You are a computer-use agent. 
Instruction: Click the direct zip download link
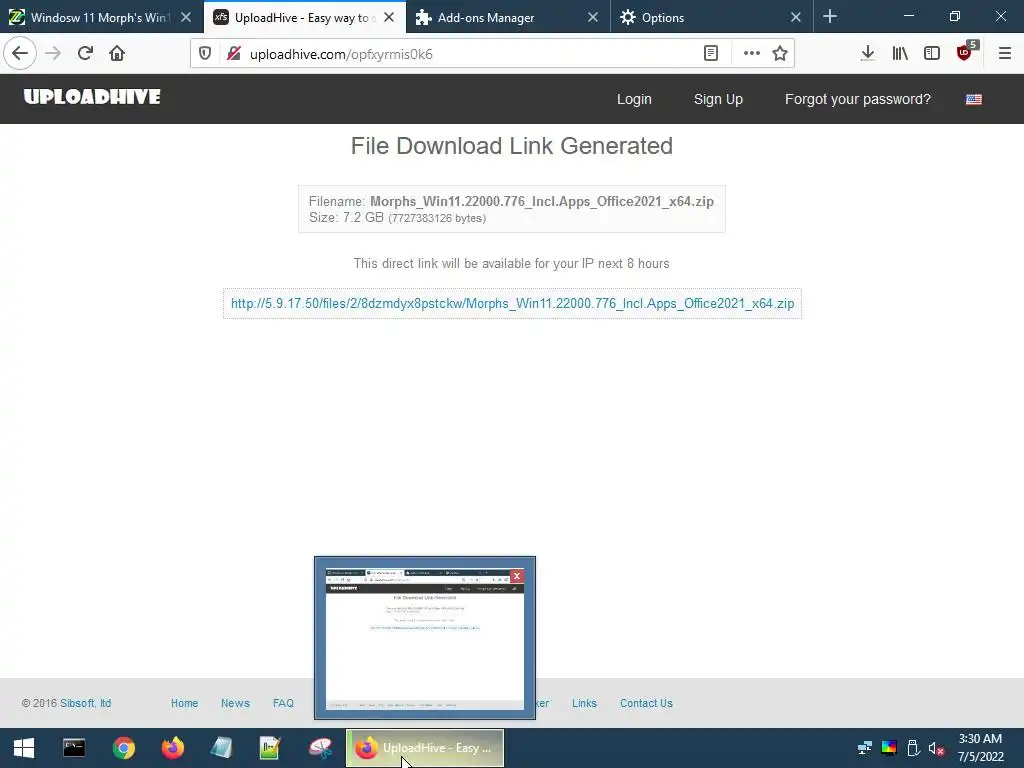tap(512, 304)
